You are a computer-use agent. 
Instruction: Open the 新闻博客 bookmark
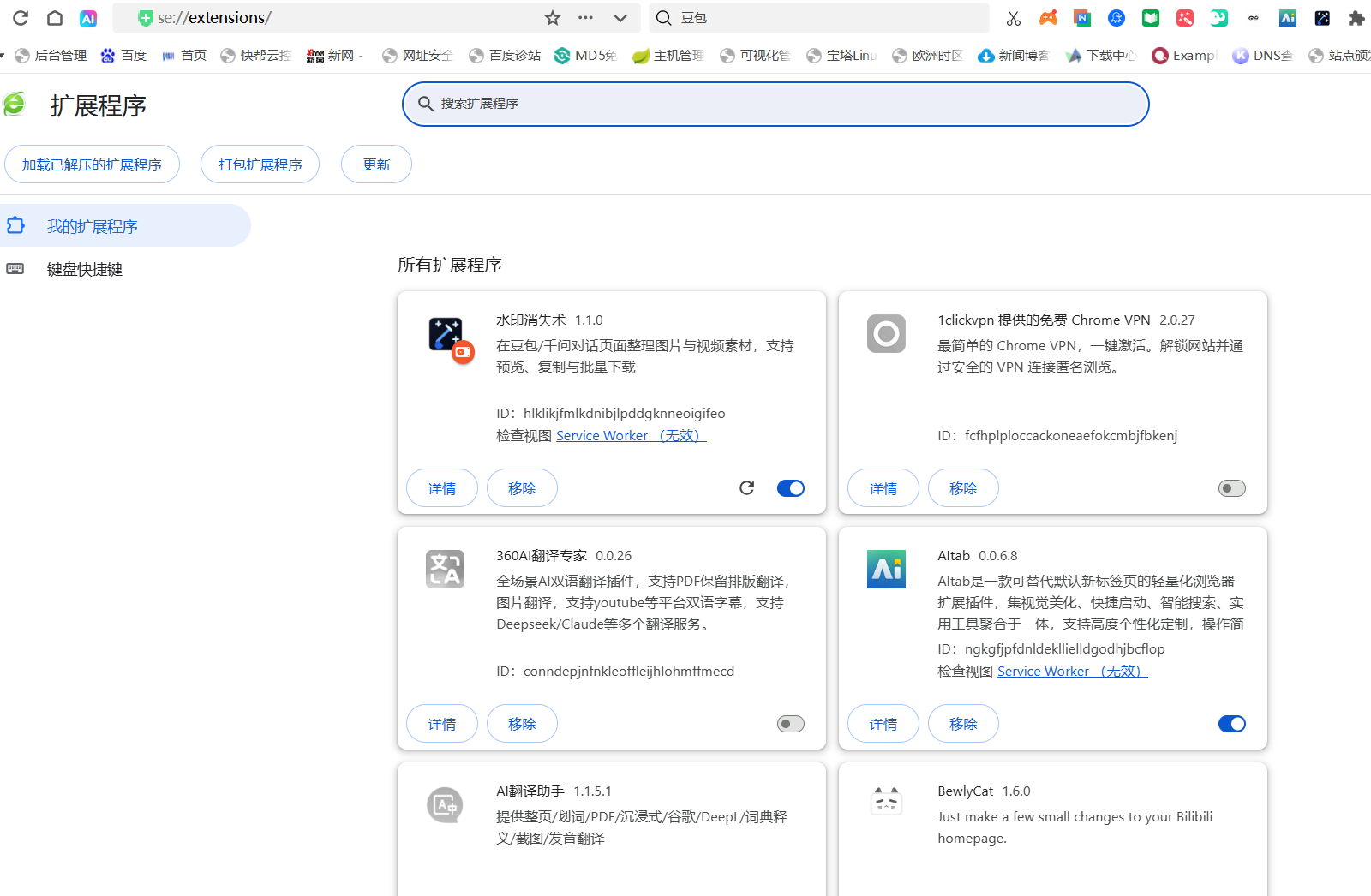click(1014, 56)
